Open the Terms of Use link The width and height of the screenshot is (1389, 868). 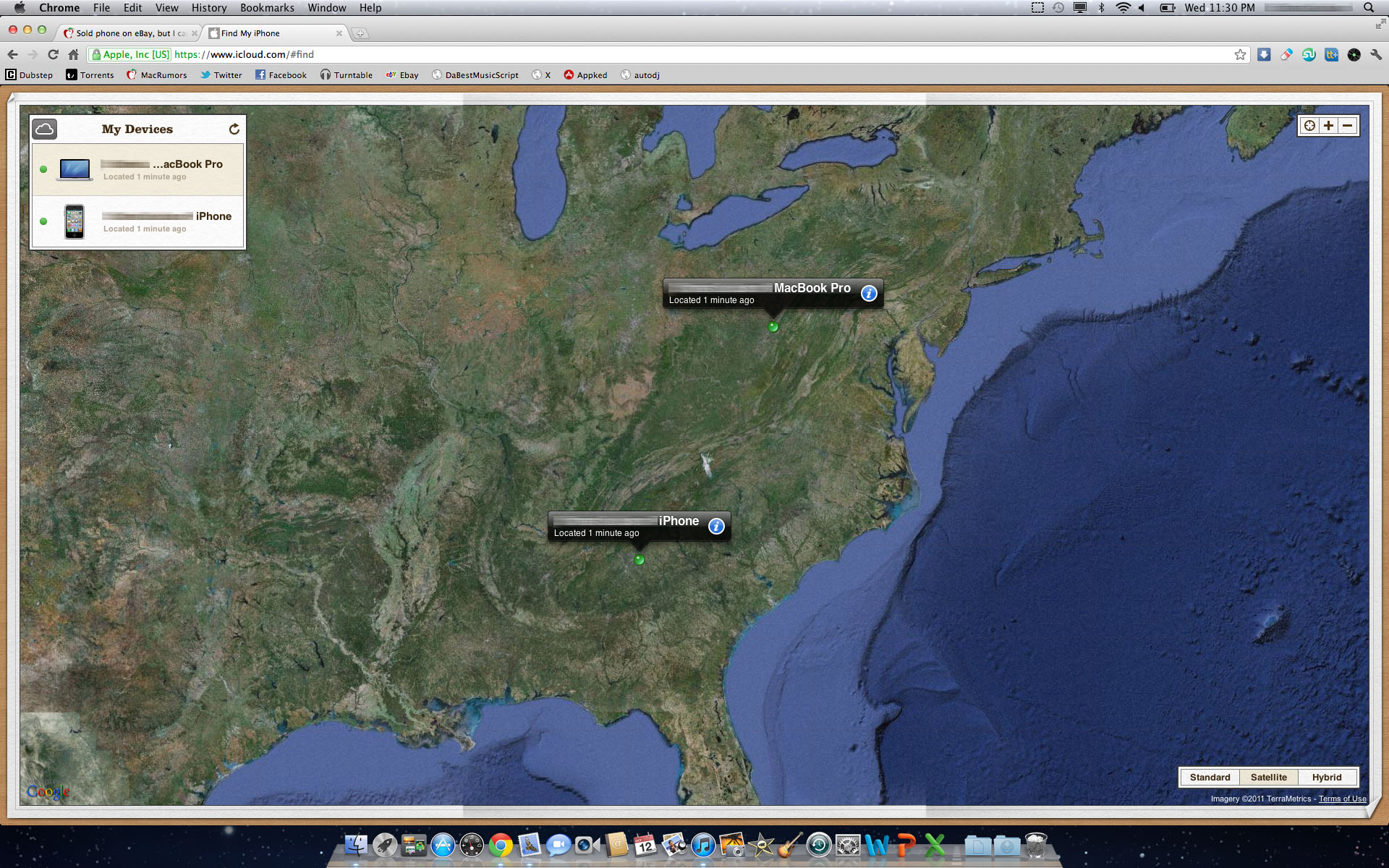[1342, 799]
